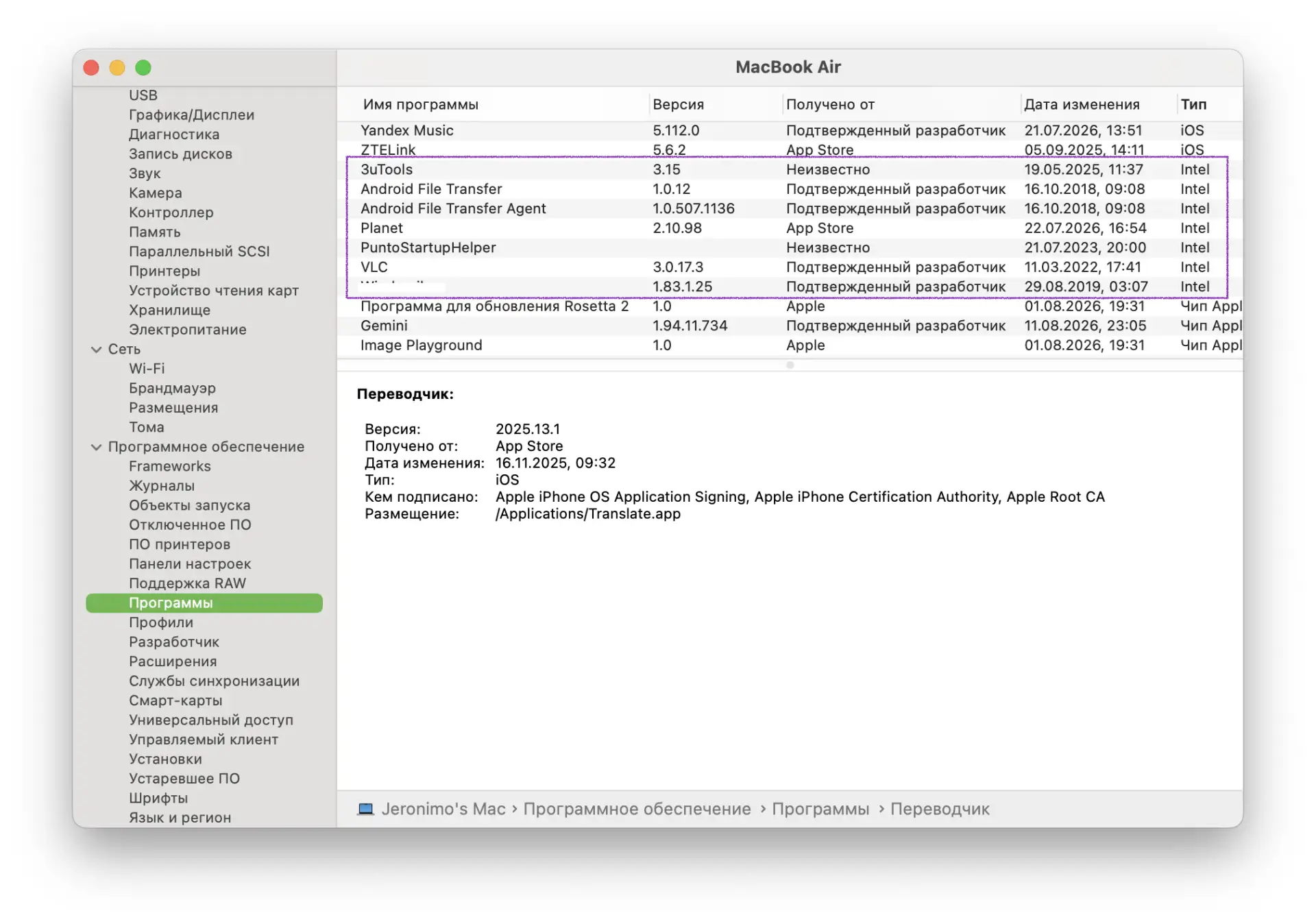Sort by the Дата изменения column header
The width and height of the screenshot is (1316, 924).
(x=1082, y=104)
